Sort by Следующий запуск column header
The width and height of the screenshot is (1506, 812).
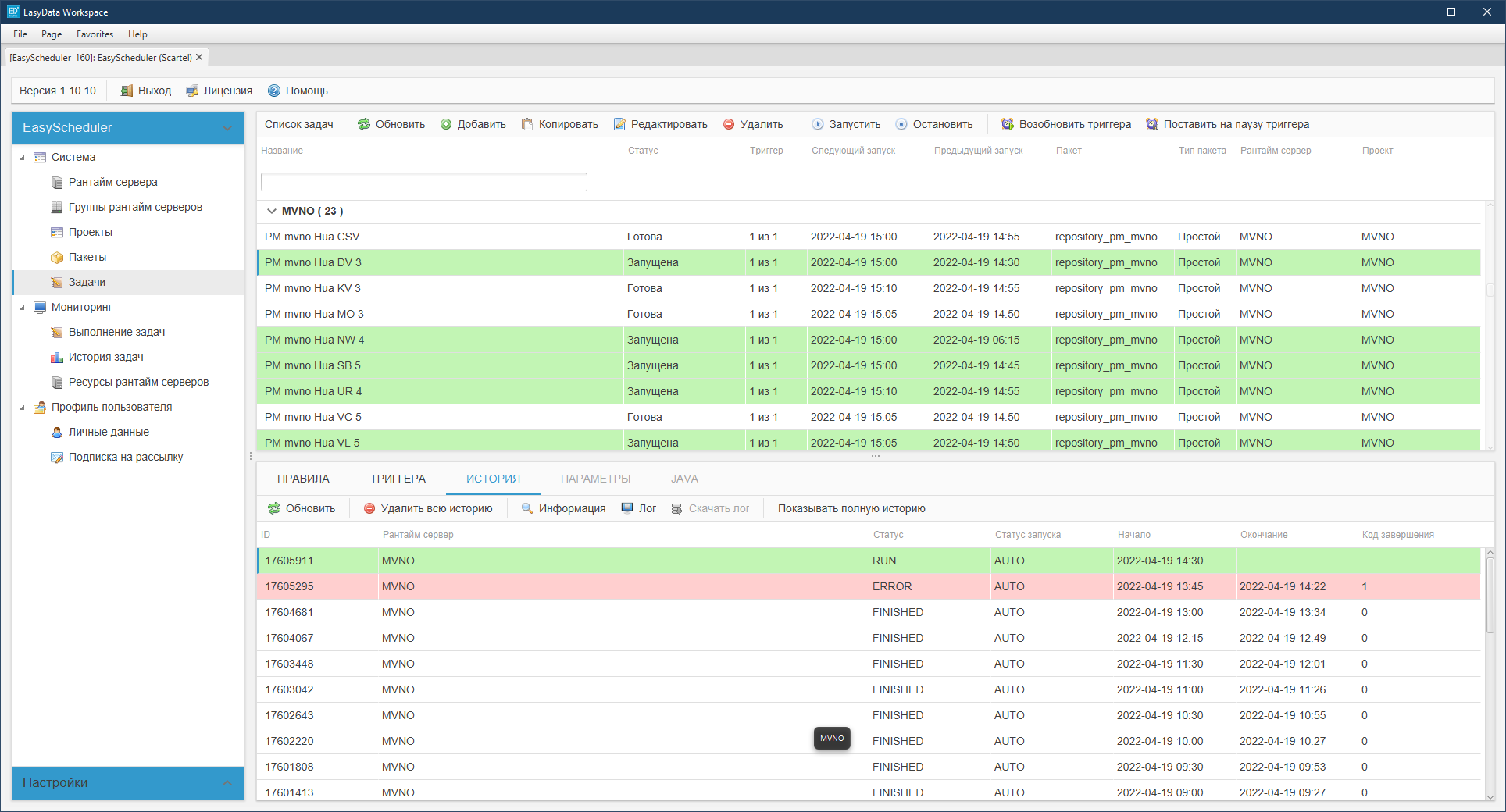click(853, 151)
